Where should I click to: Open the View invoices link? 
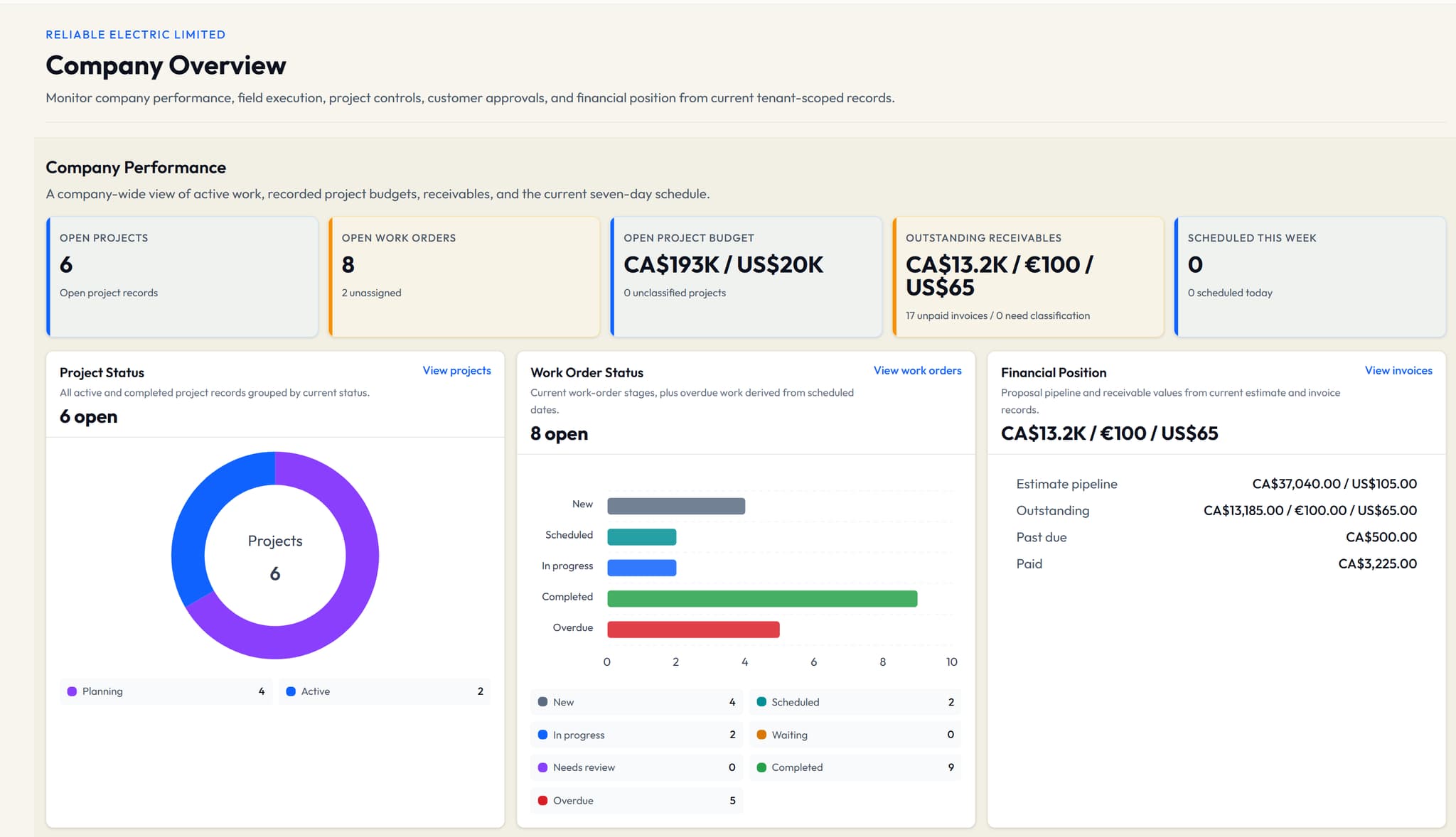1398,370
